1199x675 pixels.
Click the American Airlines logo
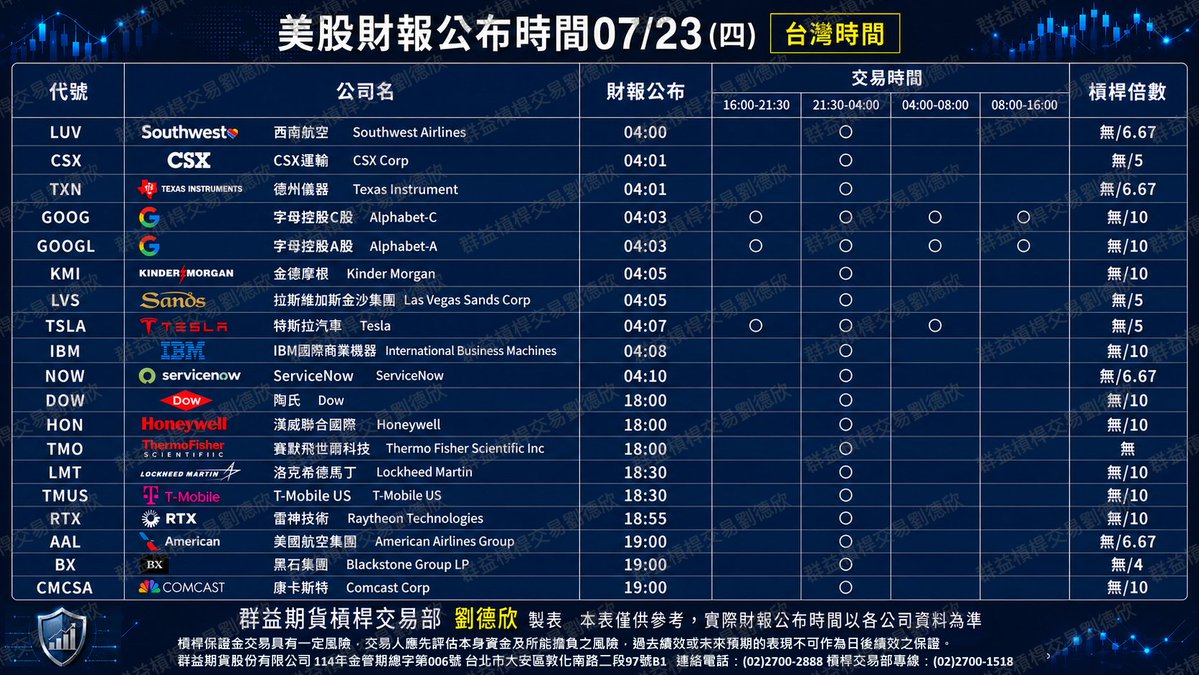point(180,541)
